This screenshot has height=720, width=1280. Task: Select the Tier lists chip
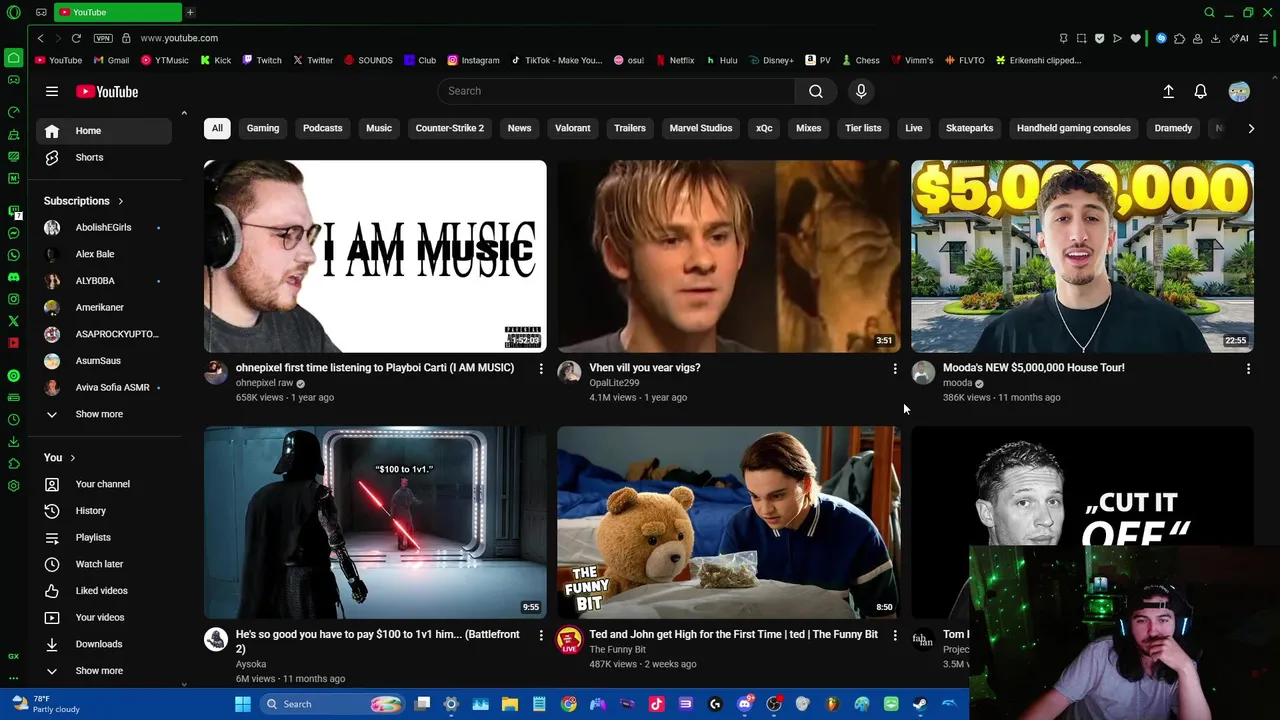pyautogui.click(x=863, y=128)
